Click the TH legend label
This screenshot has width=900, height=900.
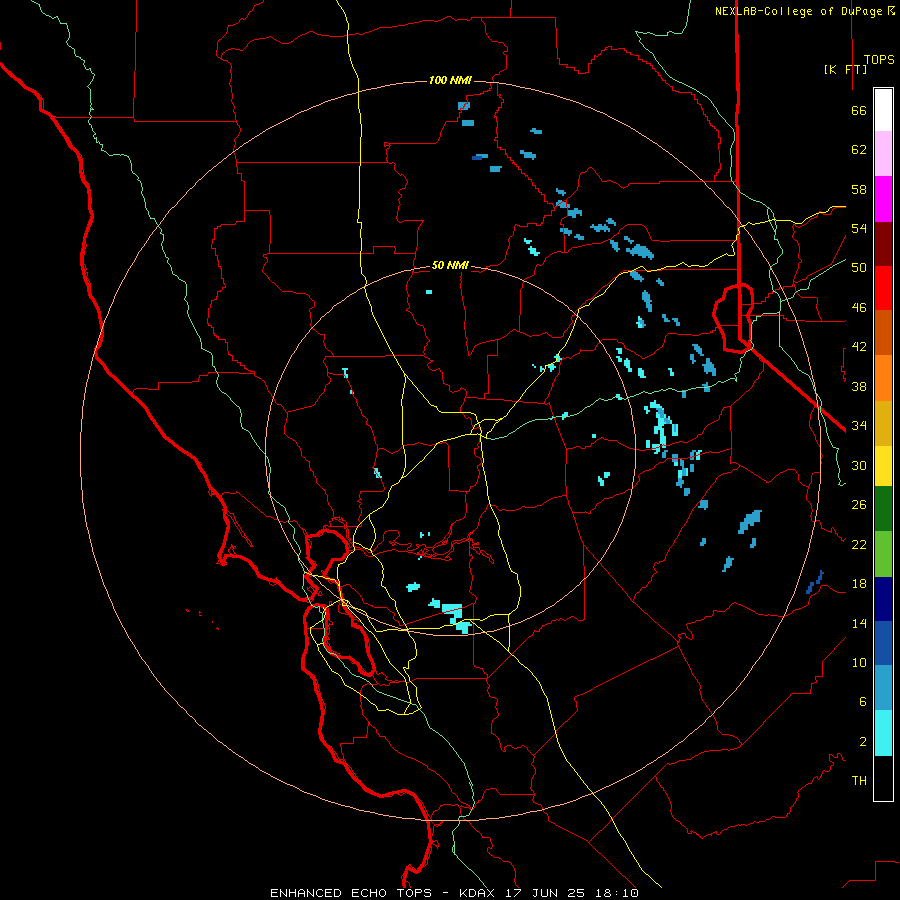(859, 781)
